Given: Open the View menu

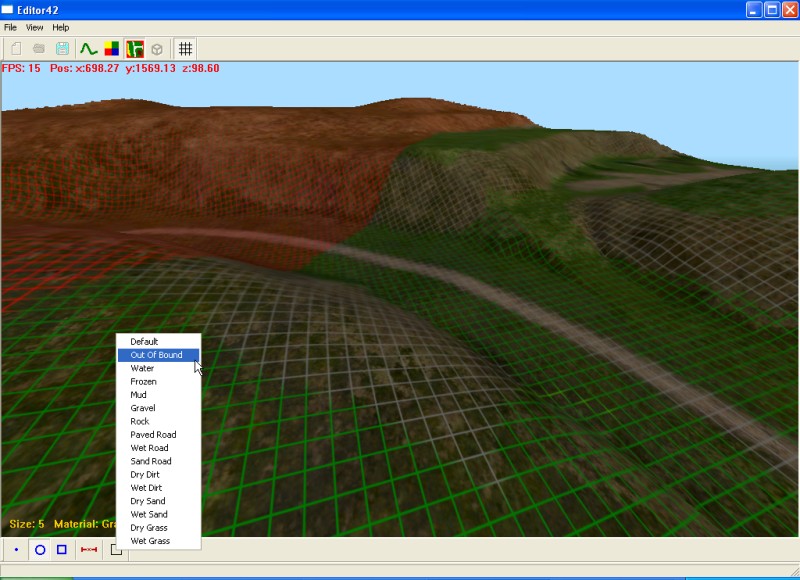Looking at the screenshot, I should click(34, 27).
